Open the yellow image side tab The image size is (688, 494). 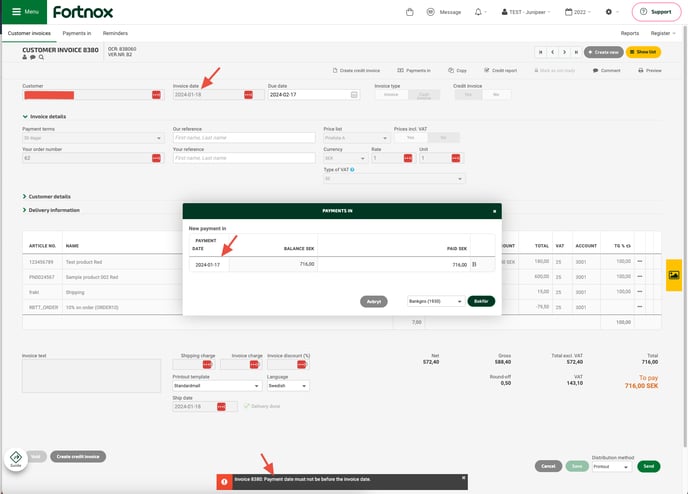pyautogui.click(x=674, y=275)
